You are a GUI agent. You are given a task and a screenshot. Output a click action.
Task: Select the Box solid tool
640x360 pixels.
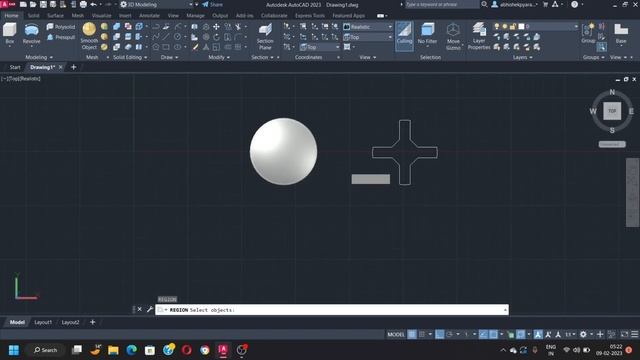click(9, 33)
